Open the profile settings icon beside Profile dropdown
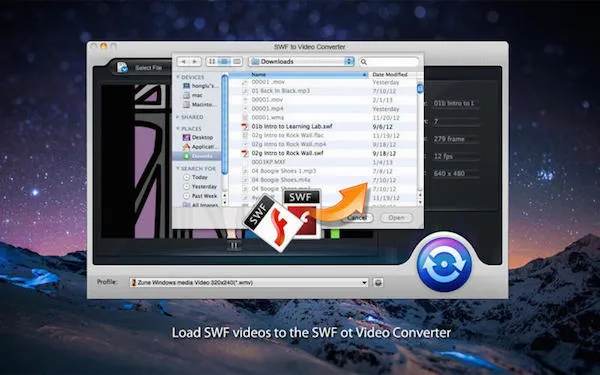600x375 pixels. tap(378, 283)
